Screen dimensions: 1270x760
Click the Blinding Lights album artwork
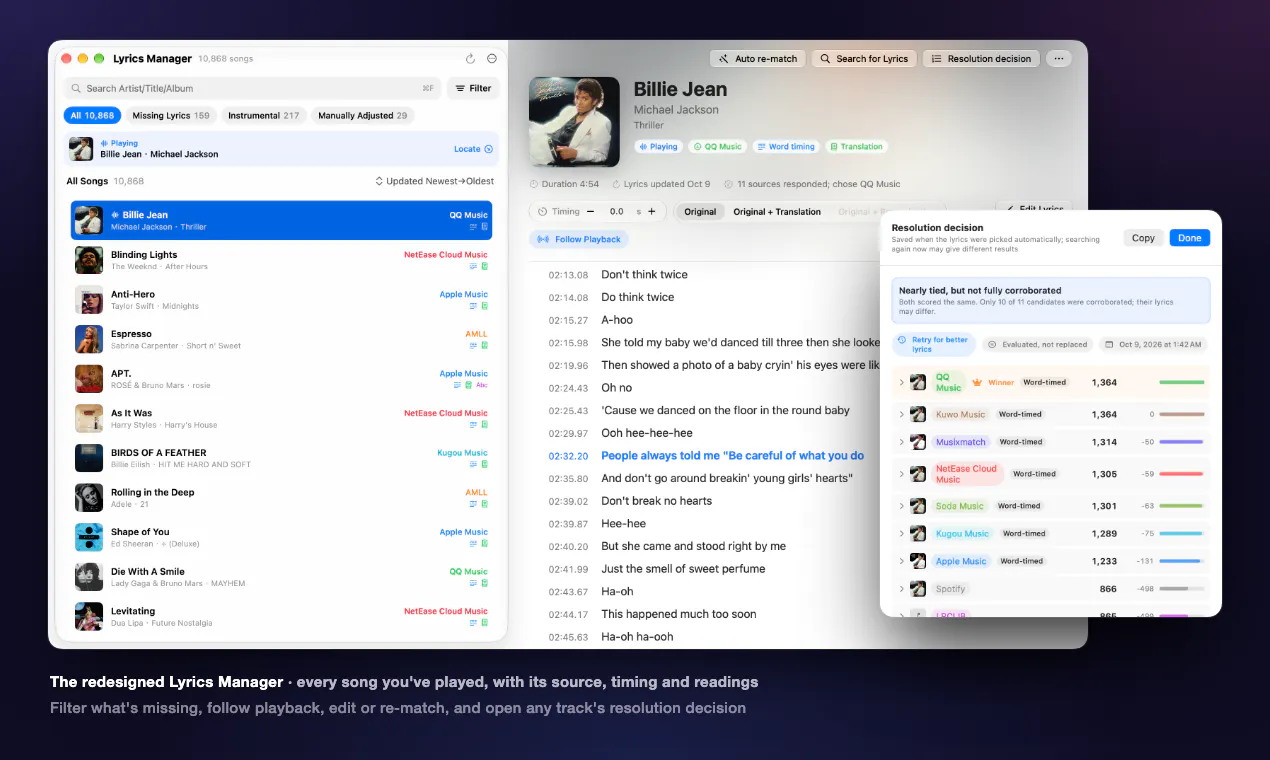point(89,260)
